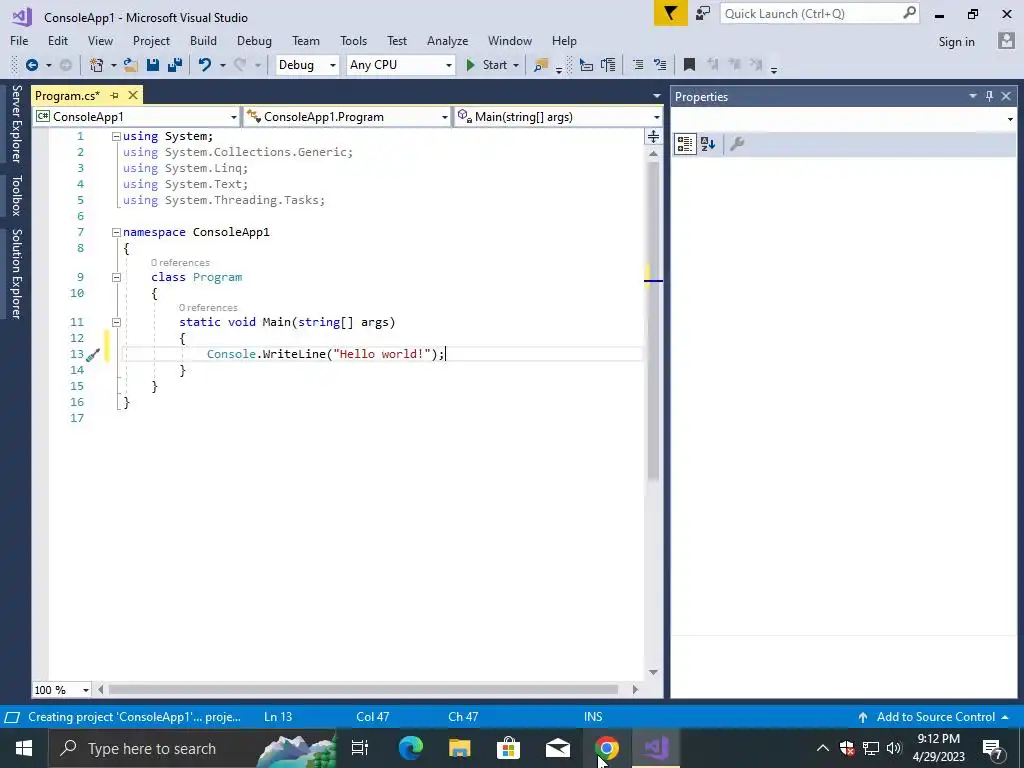Open the Start button dropdown arrow

[516, 65]
